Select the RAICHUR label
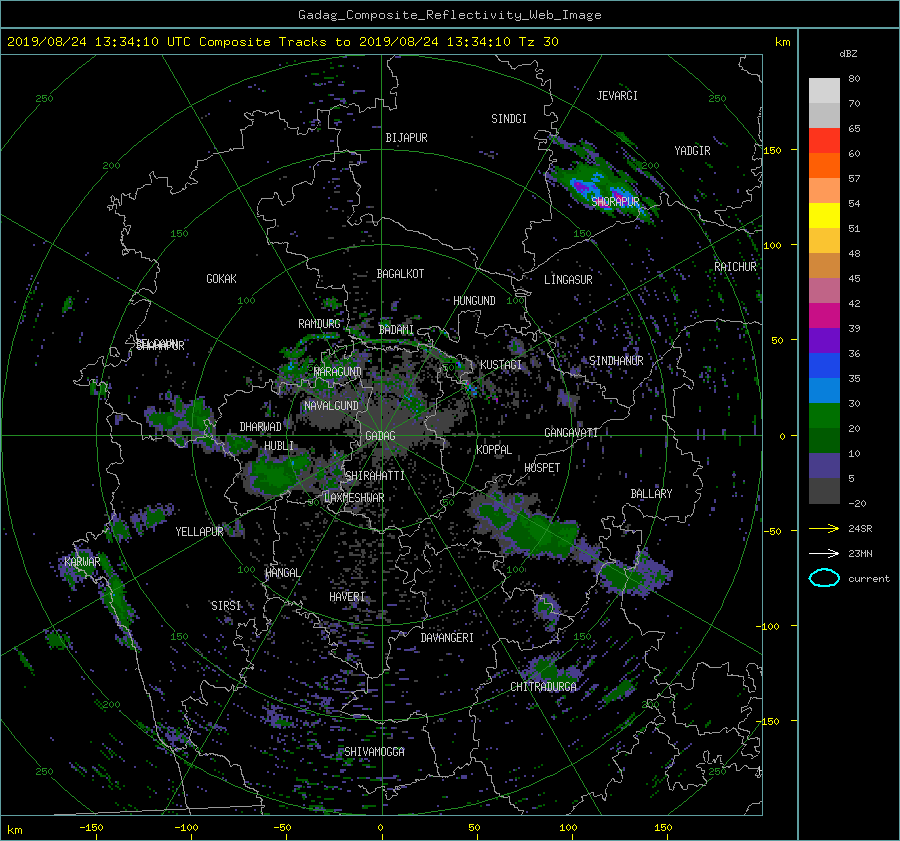This screenshot has width=900, height=841. coord(735,267)
